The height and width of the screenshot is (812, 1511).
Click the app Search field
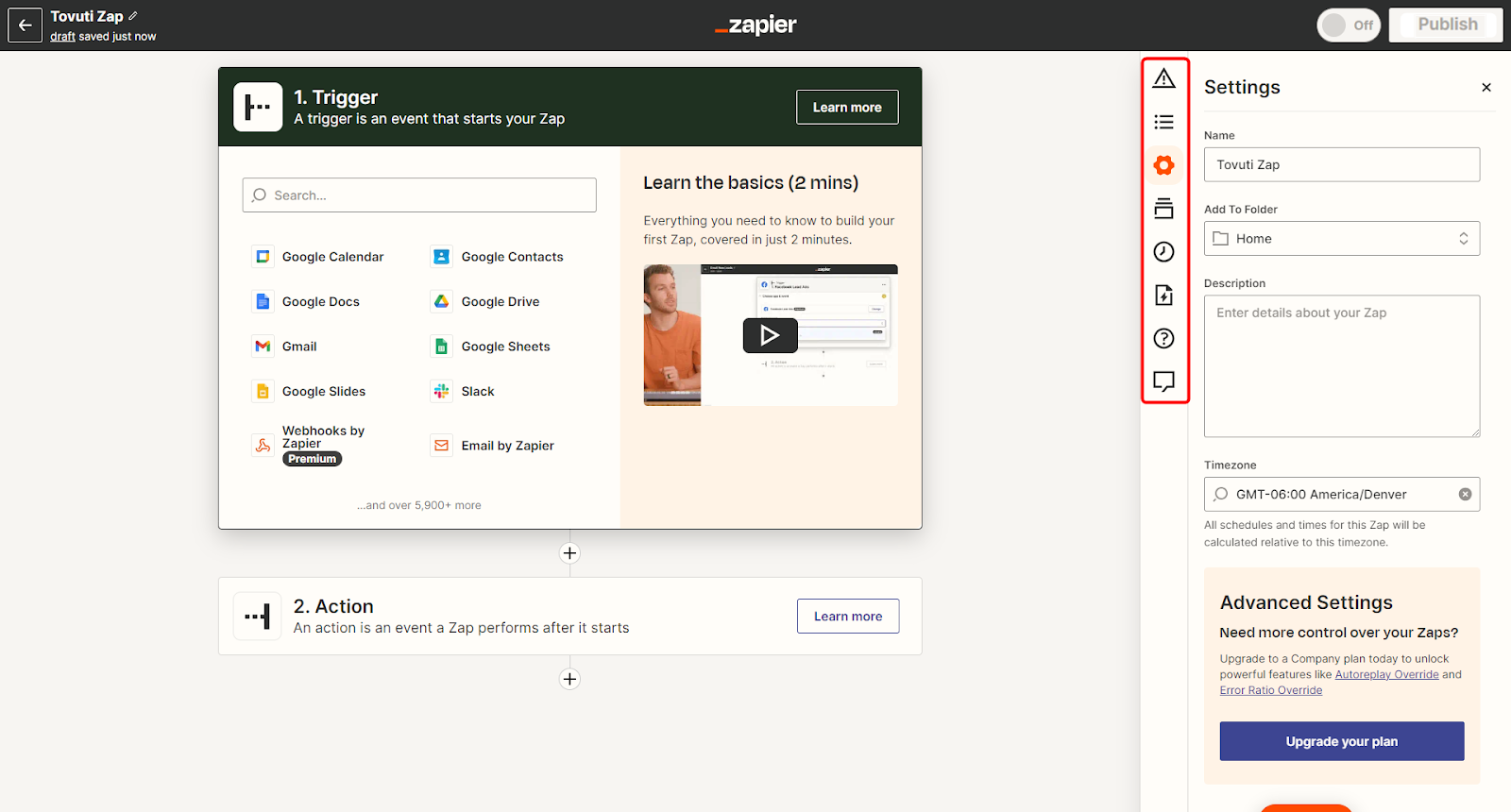(x=419, y=195)
